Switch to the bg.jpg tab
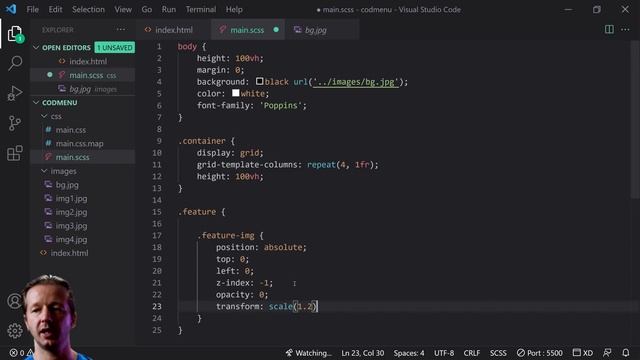This screenshot has width=640, height=360. tap(322, 30)
